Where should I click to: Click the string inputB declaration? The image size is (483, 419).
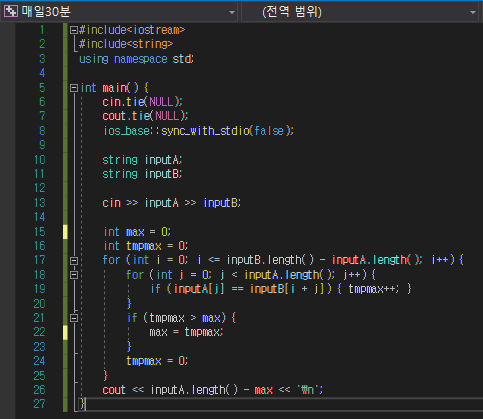[142, 174]
